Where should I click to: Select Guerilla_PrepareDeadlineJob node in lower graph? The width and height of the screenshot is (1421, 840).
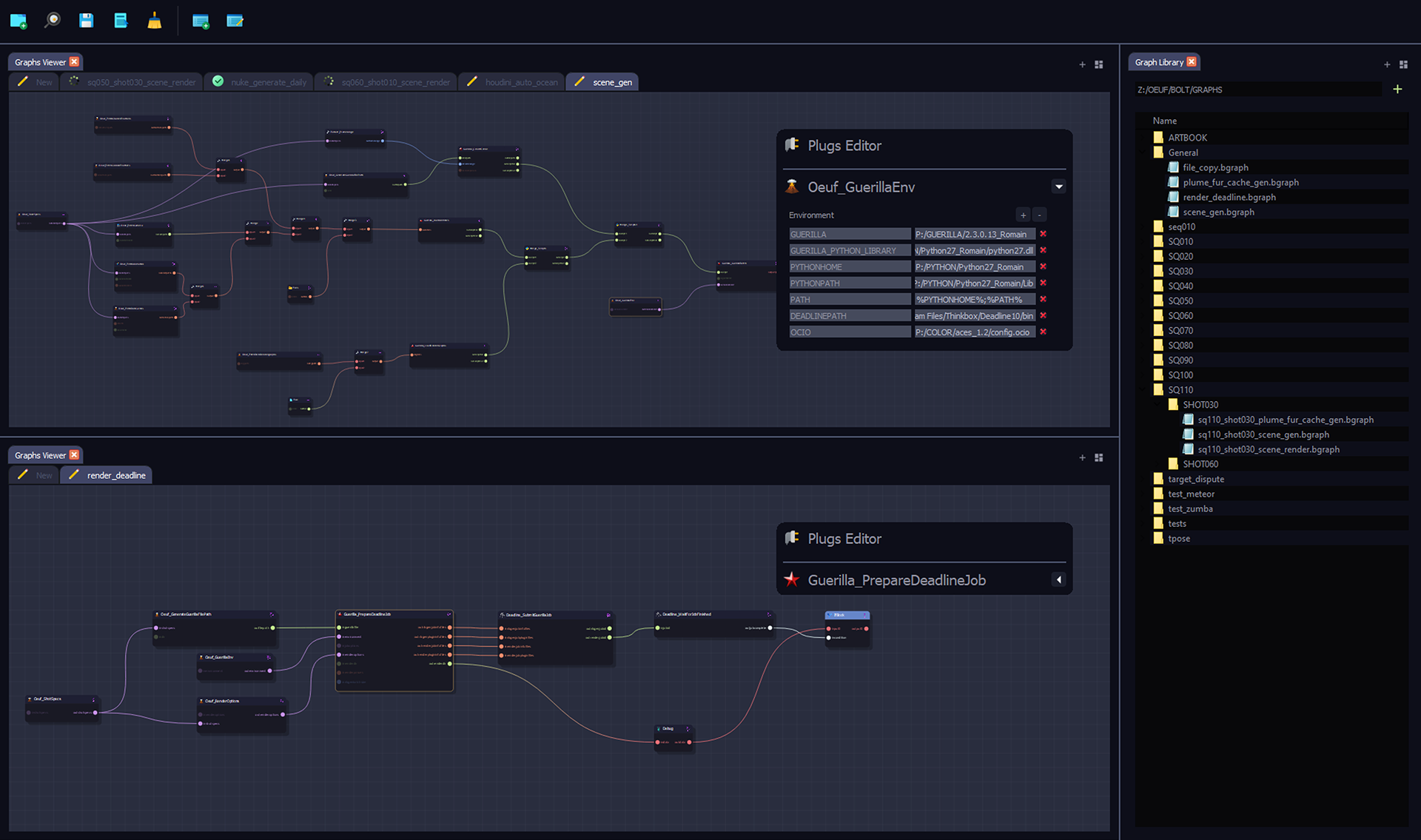click(x=394, y=651)
